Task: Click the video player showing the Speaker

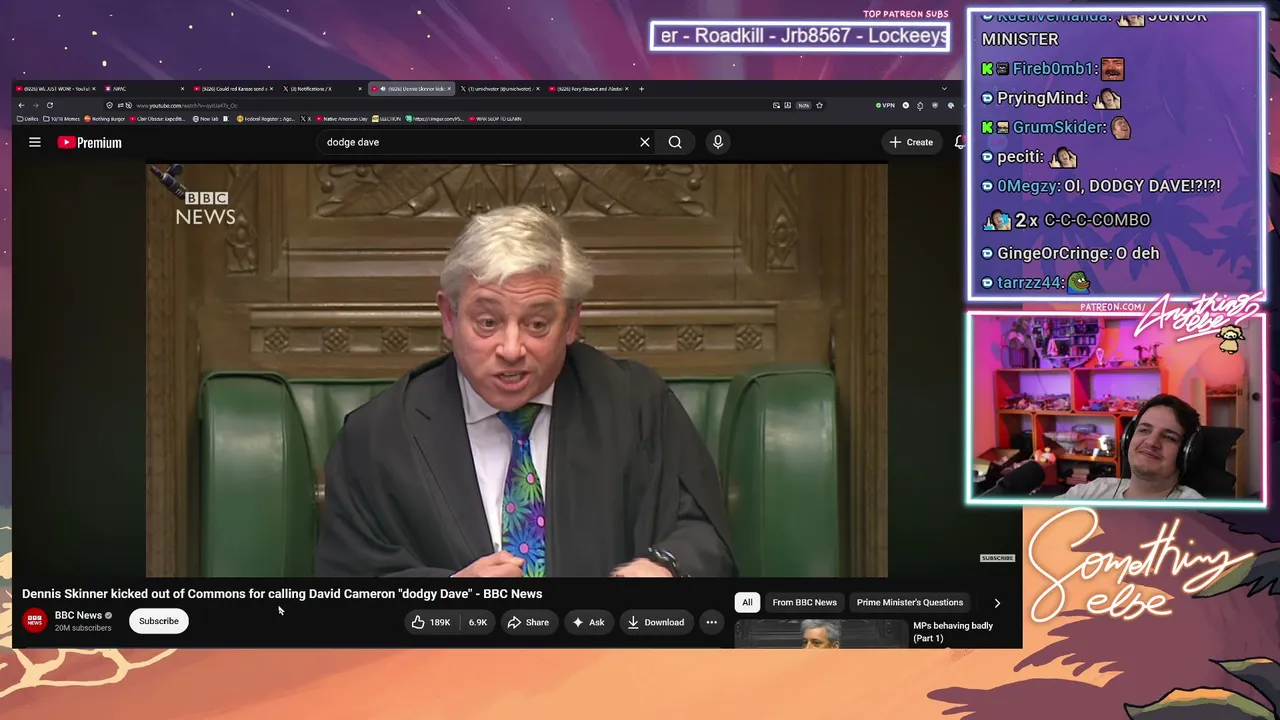Action: point(517,370)
